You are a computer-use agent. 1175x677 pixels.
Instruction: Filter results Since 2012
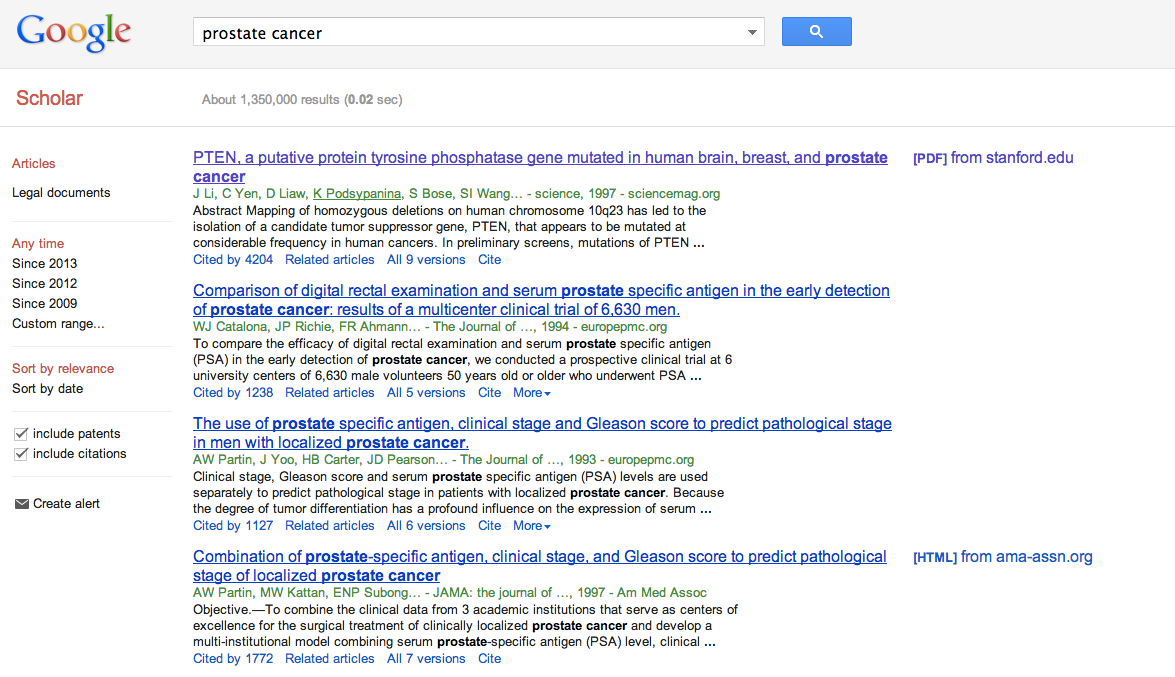tap(44, 283)
